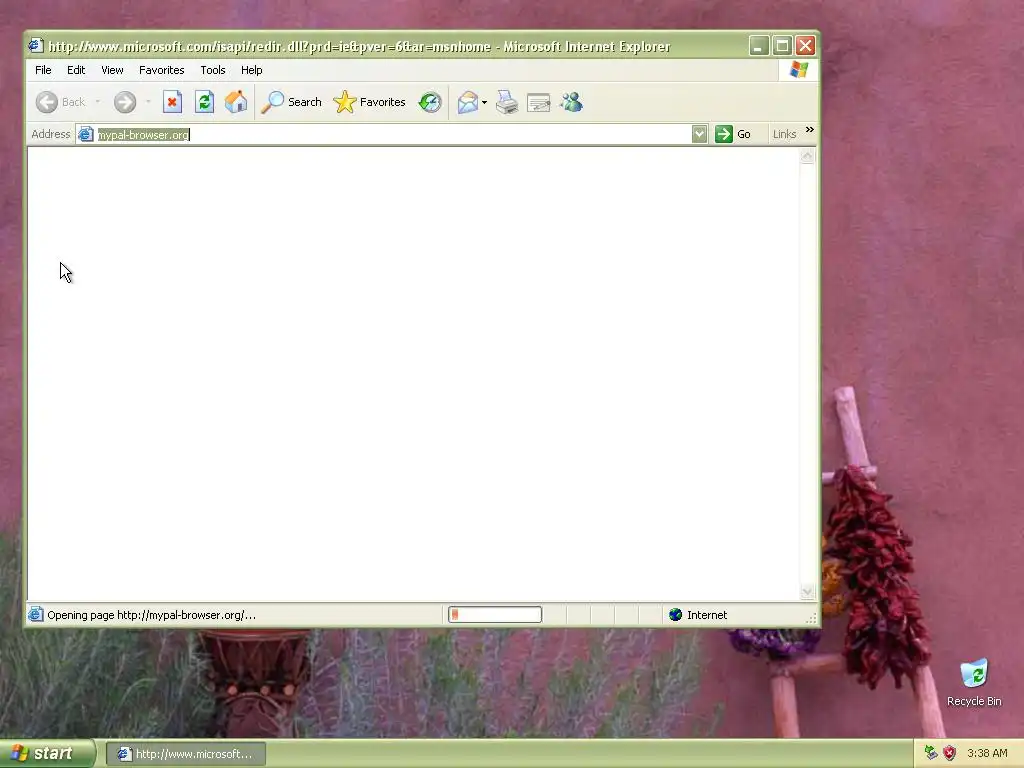Click the Windows flag logo throbber
Screen dimensions: 1024x768
click(799, 69)
